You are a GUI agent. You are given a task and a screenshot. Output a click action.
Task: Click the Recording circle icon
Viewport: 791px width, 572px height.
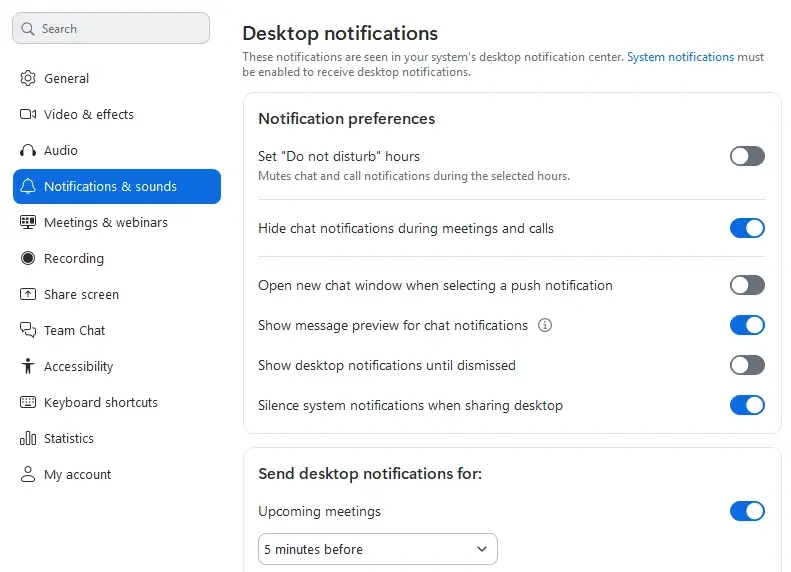point(28,258)
